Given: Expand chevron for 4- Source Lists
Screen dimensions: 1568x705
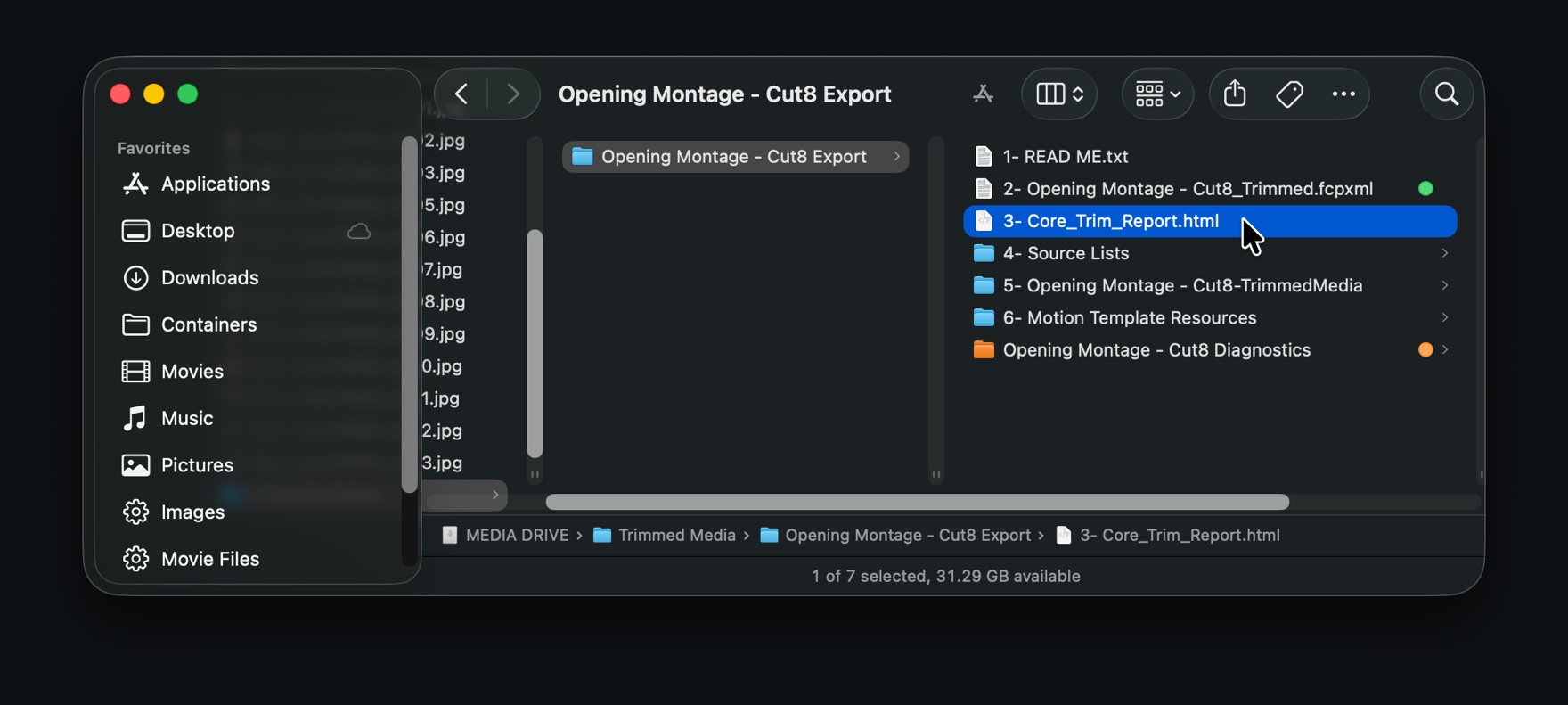Looking at the screenshot, I should [x=1444, y=253].
